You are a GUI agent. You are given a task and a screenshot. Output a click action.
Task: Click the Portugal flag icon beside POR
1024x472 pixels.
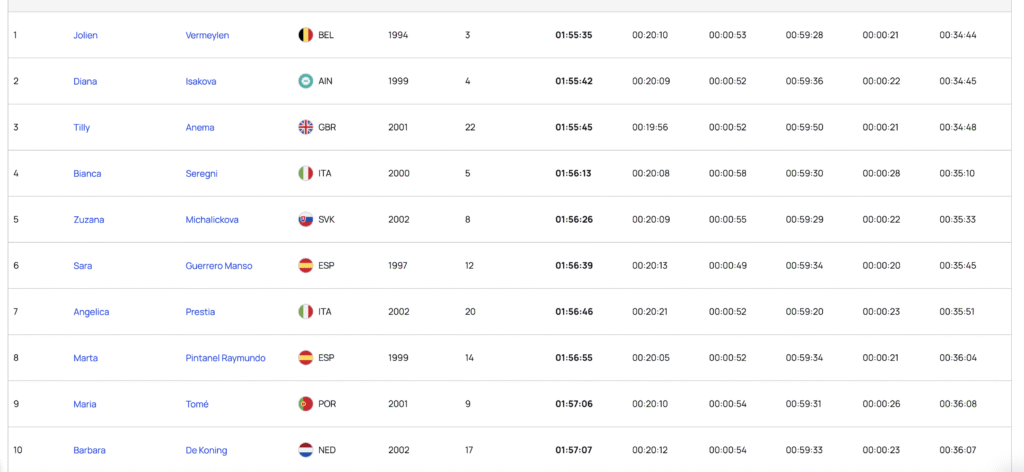[x=306, y=403]
